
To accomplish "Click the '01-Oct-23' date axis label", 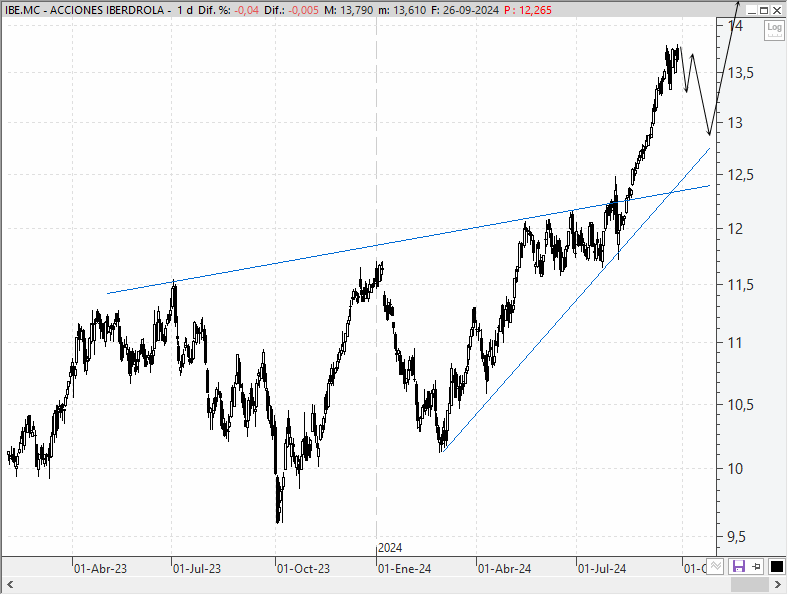I will (304, 569).
